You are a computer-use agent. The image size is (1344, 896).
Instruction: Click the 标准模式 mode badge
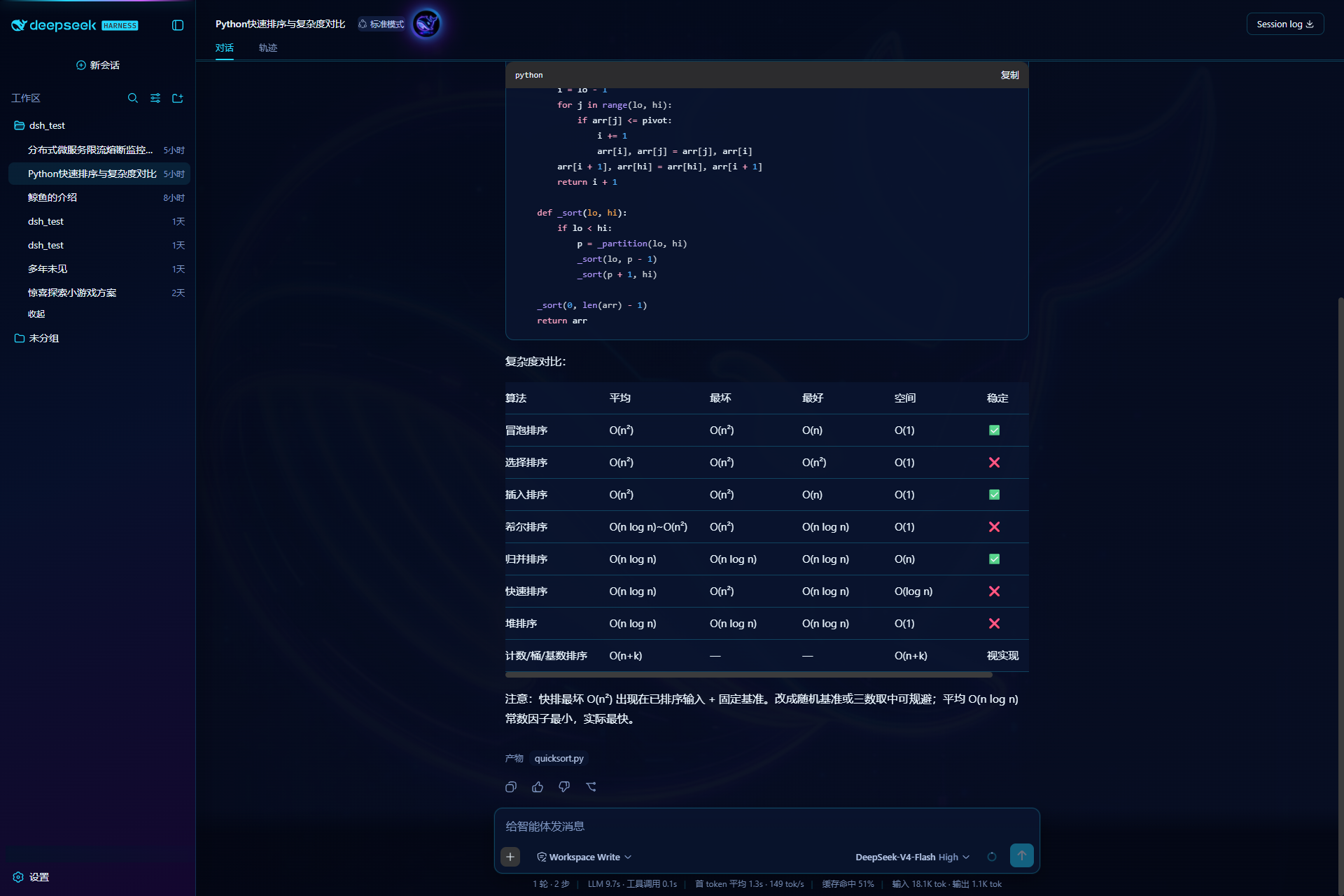tap(381, 24)
